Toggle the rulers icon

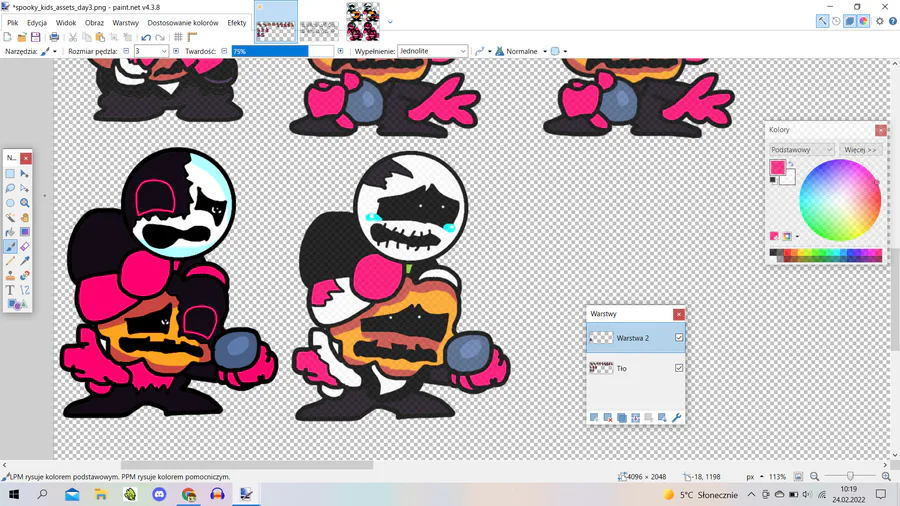point(192,37)
